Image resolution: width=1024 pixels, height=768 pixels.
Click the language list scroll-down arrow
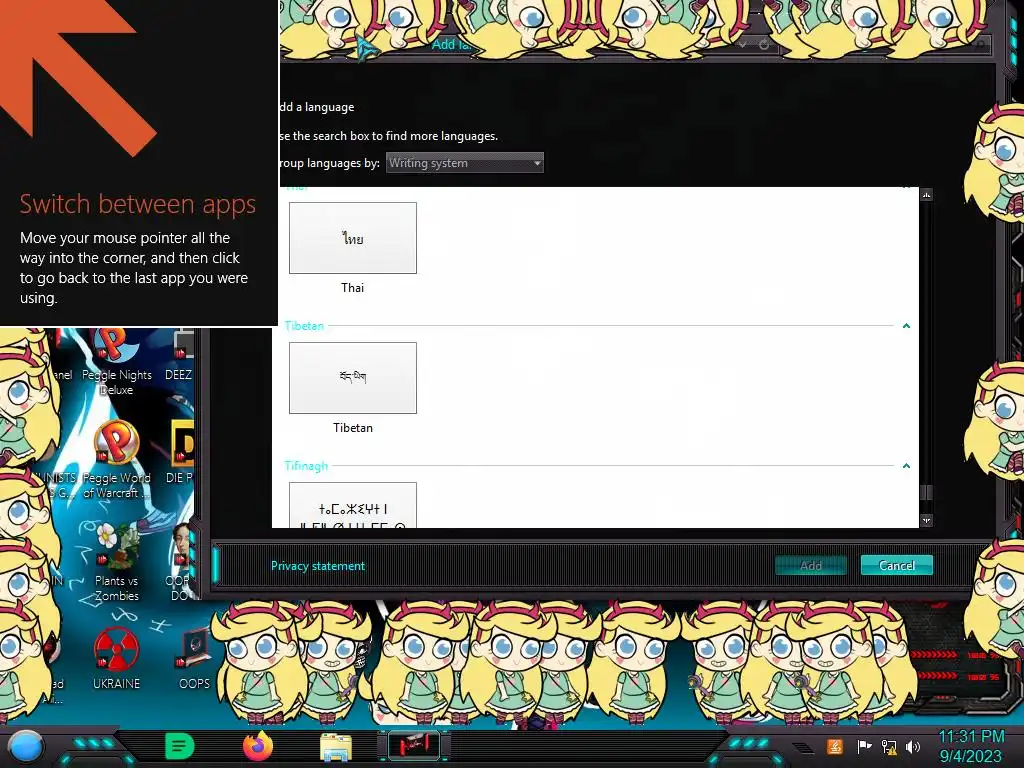pyautogui.click(x=926, y=520)
